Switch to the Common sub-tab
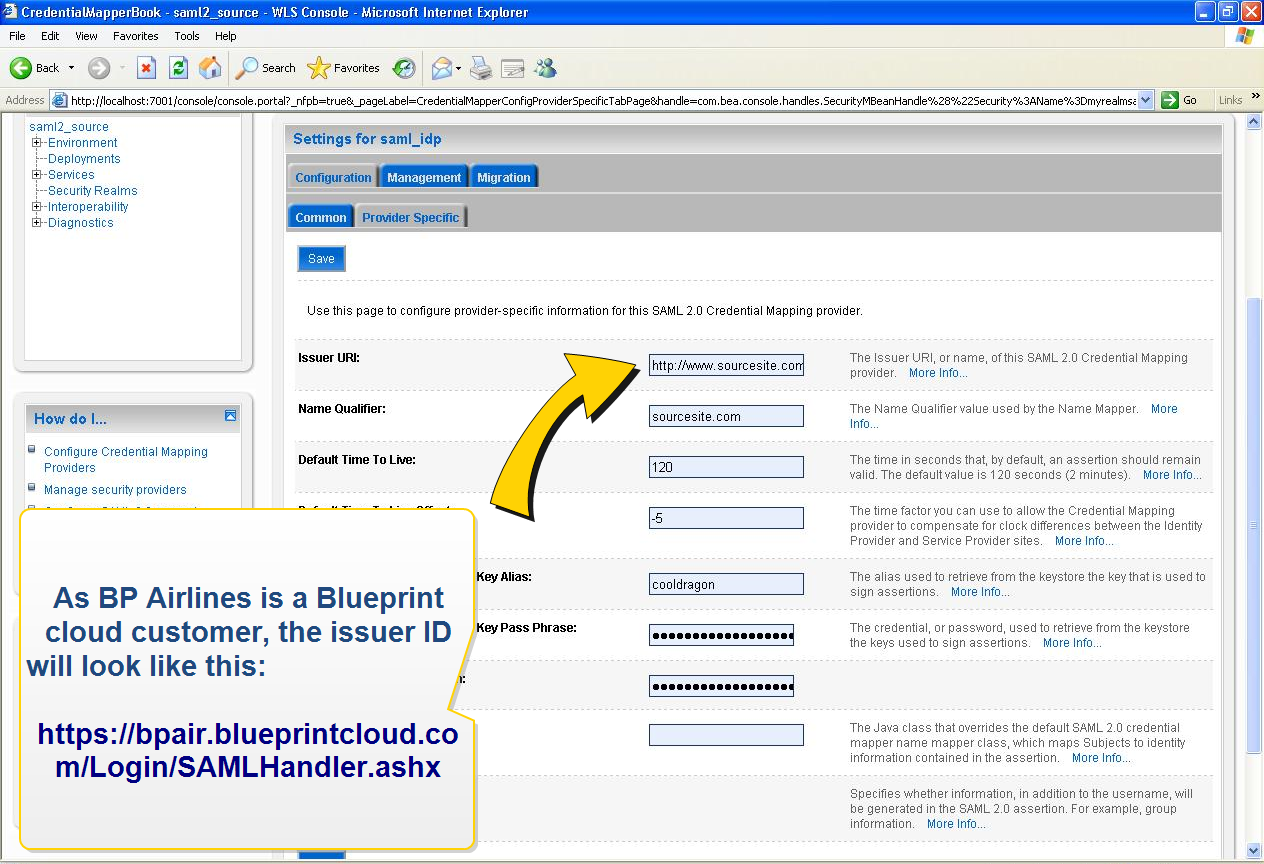Viewport: 1264px width, 864px height. click(321, 217)
